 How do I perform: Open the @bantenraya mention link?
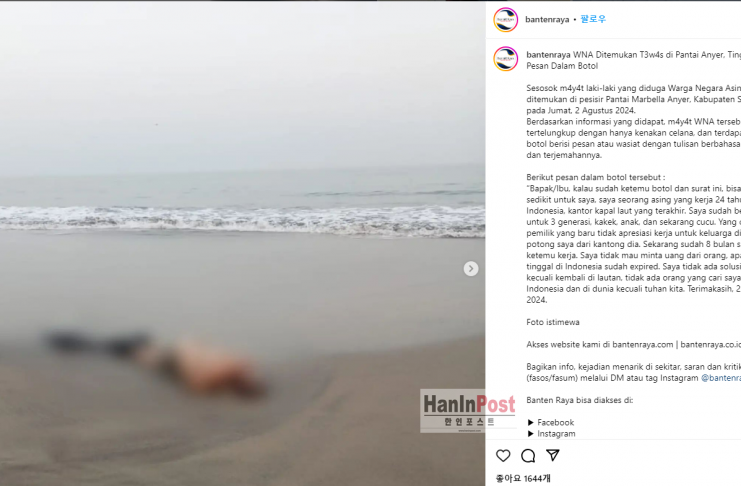click(721, 378)
